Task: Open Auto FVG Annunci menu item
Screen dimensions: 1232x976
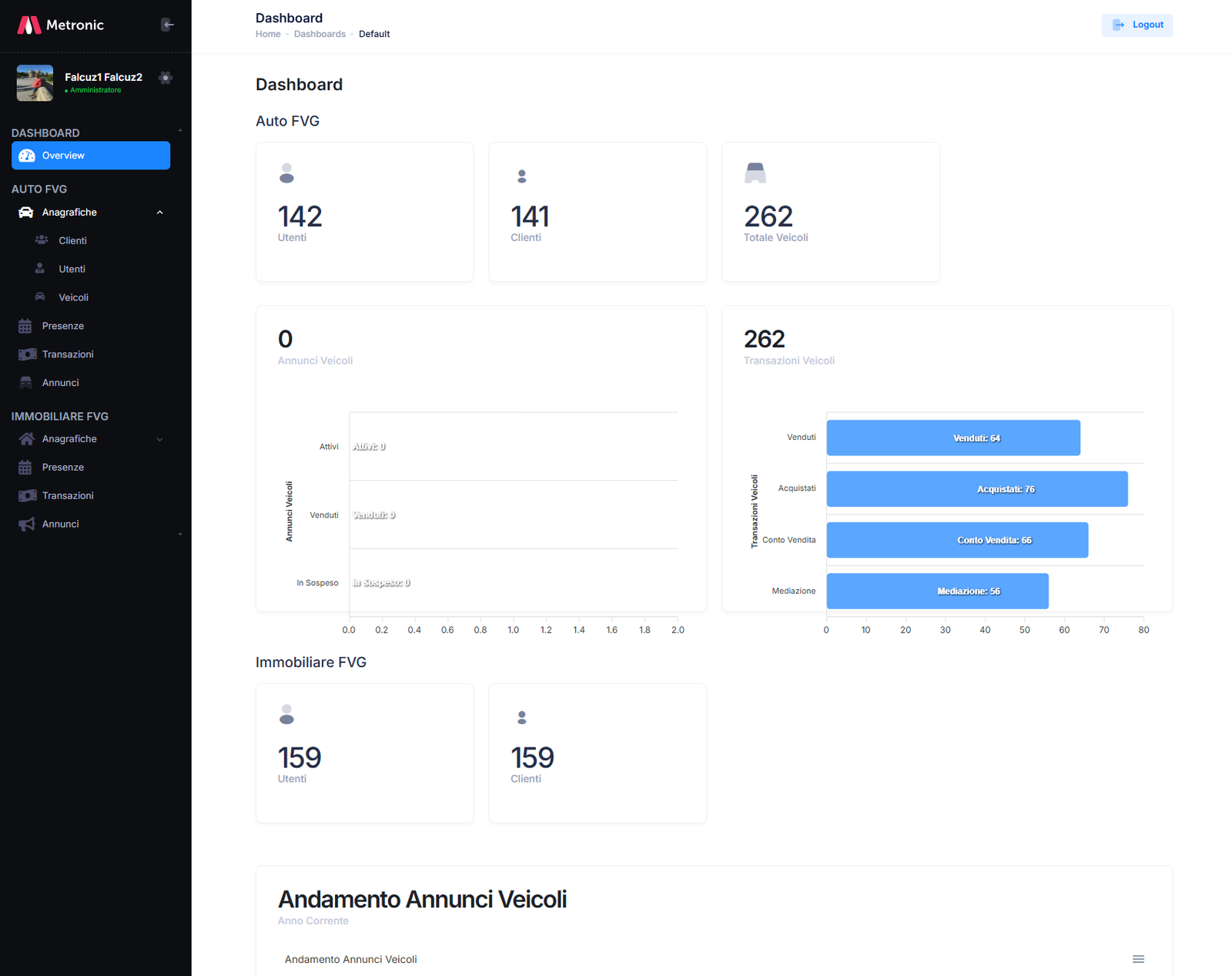Action: tap(60, 383)
